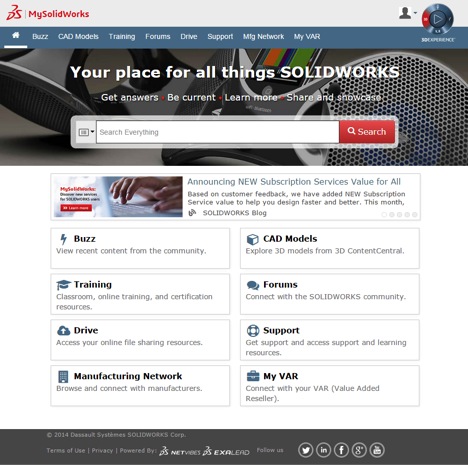Click 'View recent content from the community.' text
This screenshot has width=468, height=465.
tap(131, 251)
